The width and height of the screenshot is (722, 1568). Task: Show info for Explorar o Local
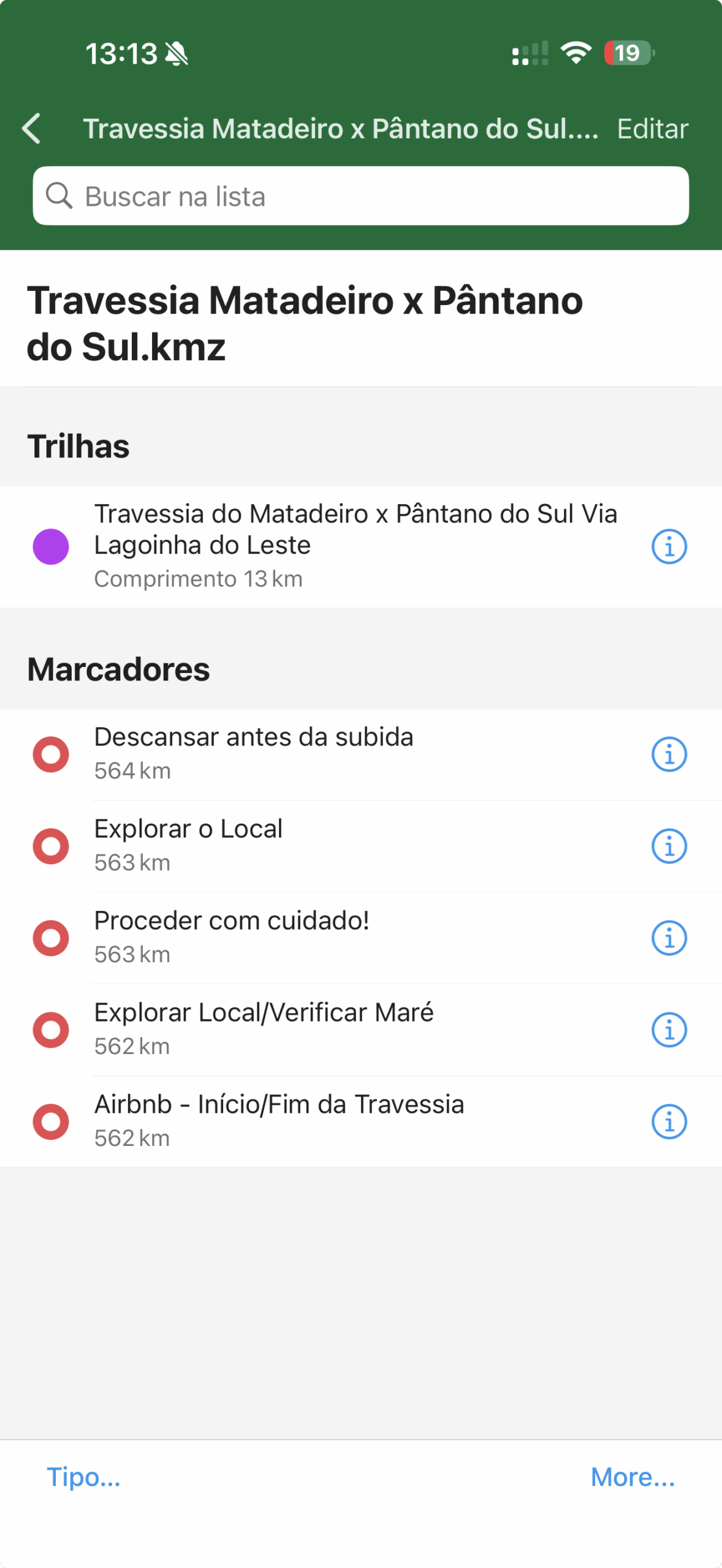pos(669,846)
